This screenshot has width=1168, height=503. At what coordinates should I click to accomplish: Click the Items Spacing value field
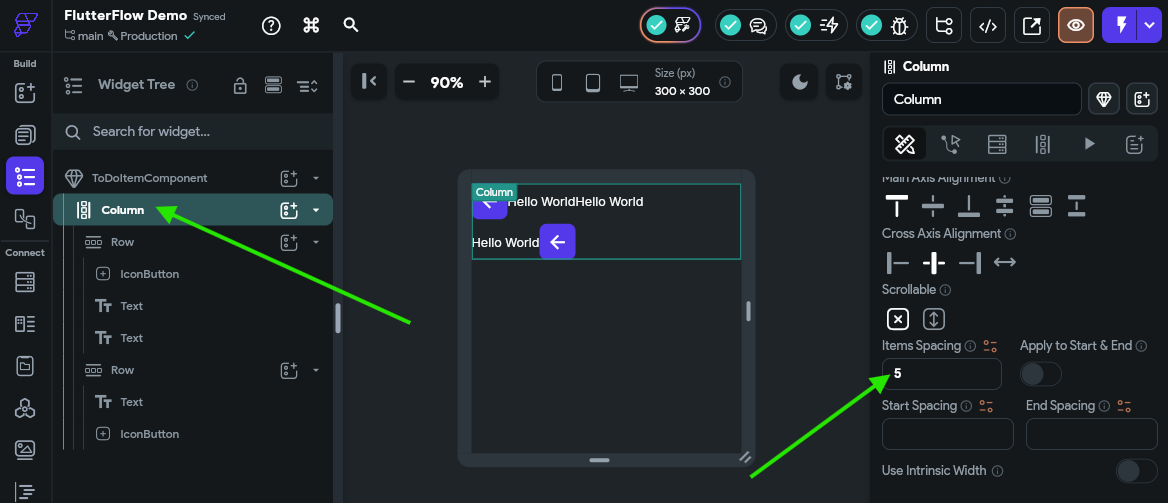pyautogui.click(x=942, y=373)
